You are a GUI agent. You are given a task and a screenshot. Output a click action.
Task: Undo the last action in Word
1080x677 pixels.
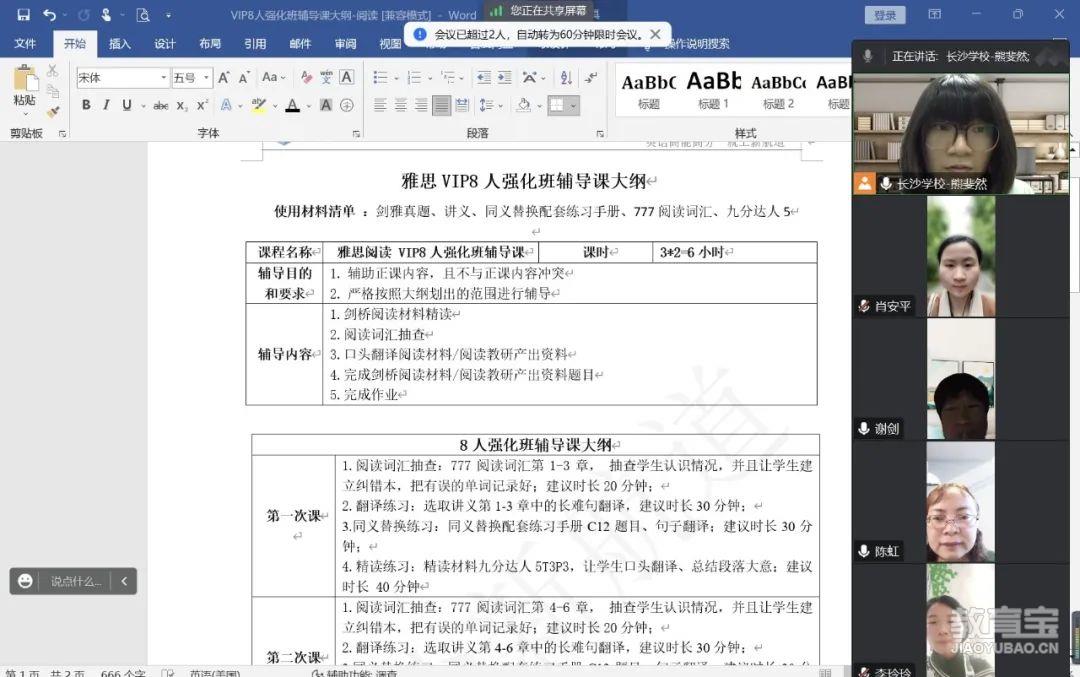(49, 14)
